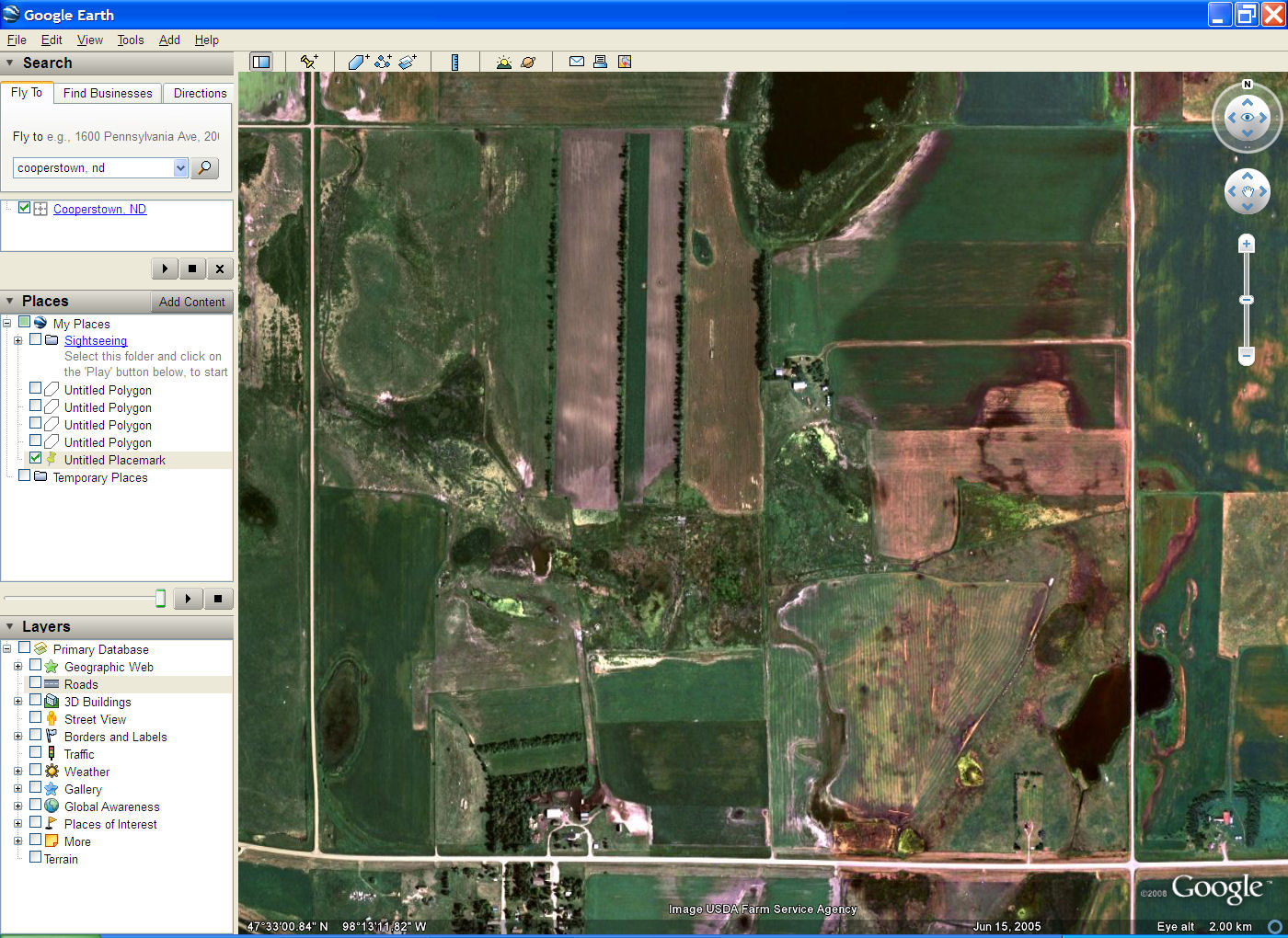Screen dimensions: 1288x938
Task: Open the Help menu
Action: [207, 40]
